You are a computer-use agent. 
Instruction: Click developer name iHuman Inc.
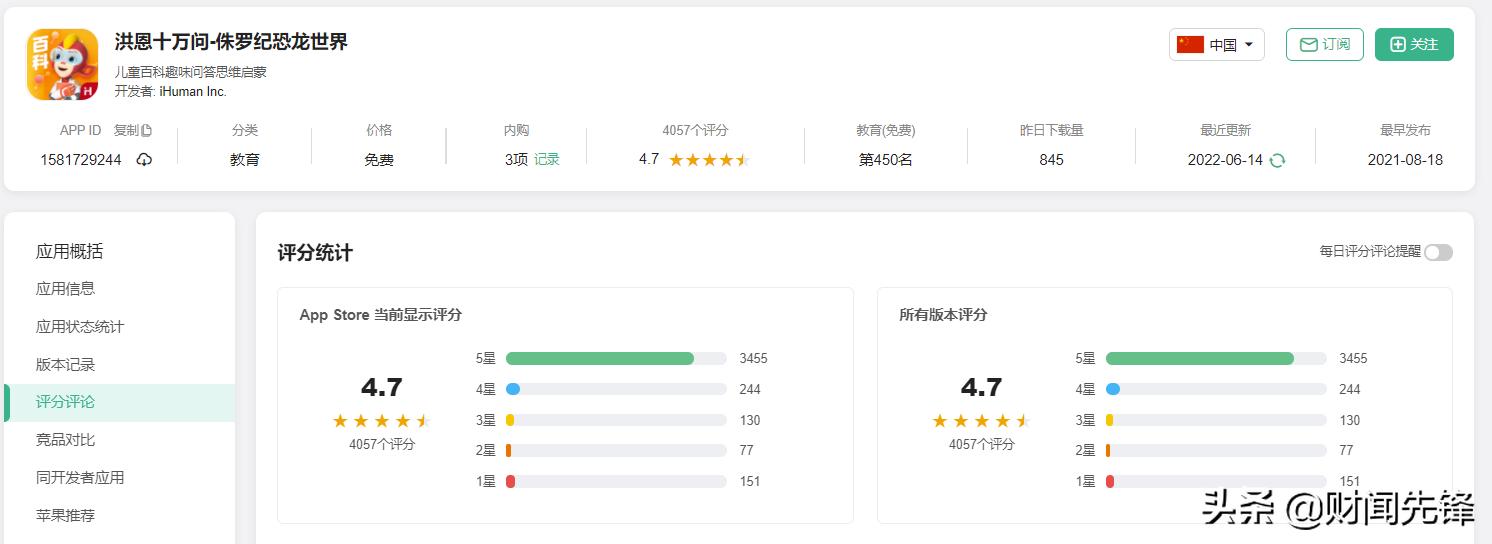[x=193, y=91]
